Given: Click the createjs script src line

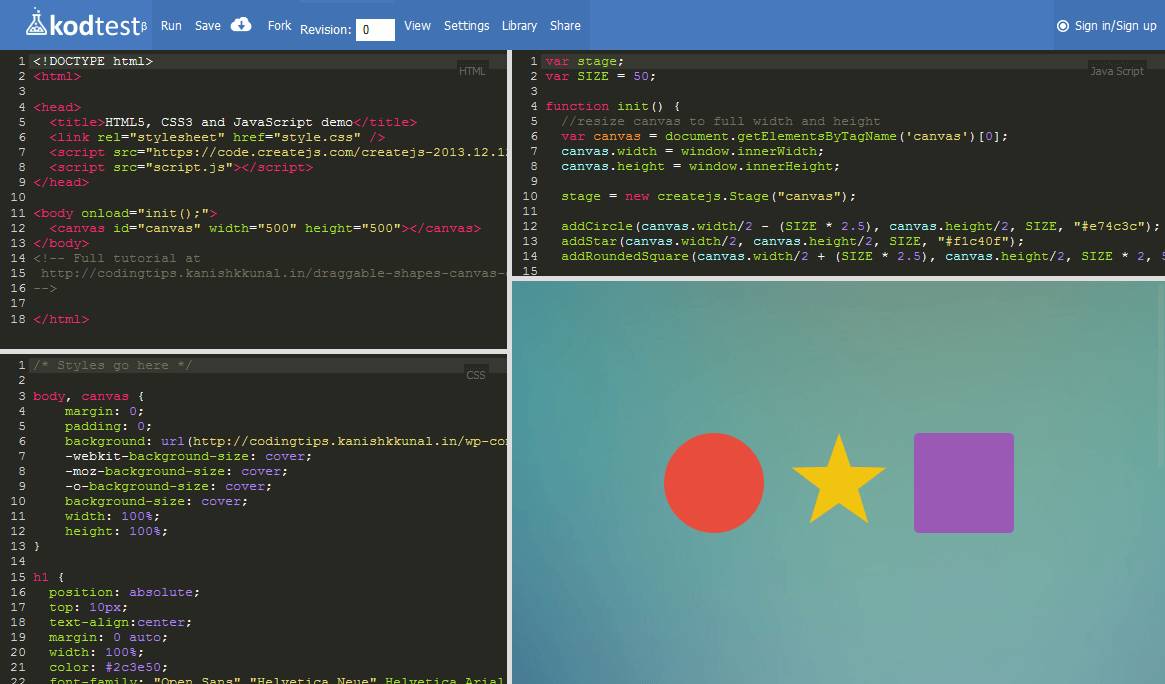Looking at the screenshot, I should pos(278,152).
